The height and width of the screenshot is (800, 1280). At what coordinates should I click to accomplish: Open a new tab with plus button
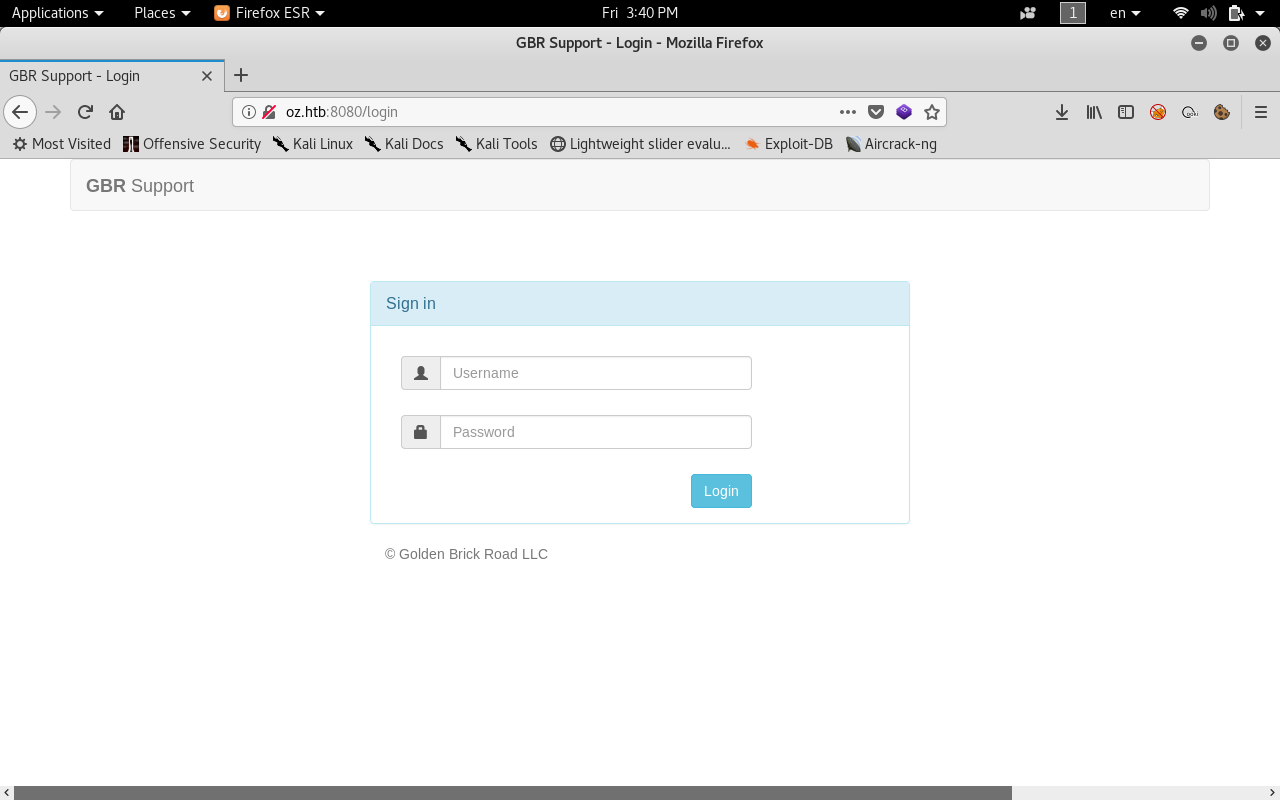(x=241, y=75)
